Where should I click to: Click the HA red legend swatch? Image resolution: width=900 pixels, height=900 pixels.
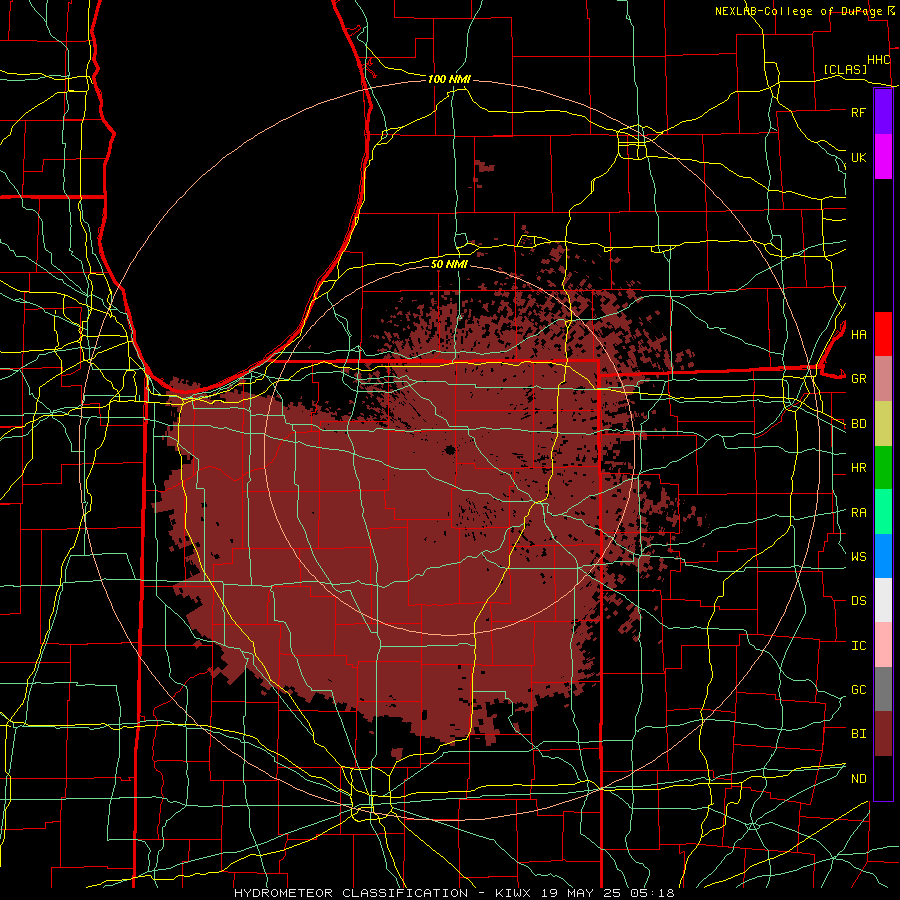tap(883, 334)
